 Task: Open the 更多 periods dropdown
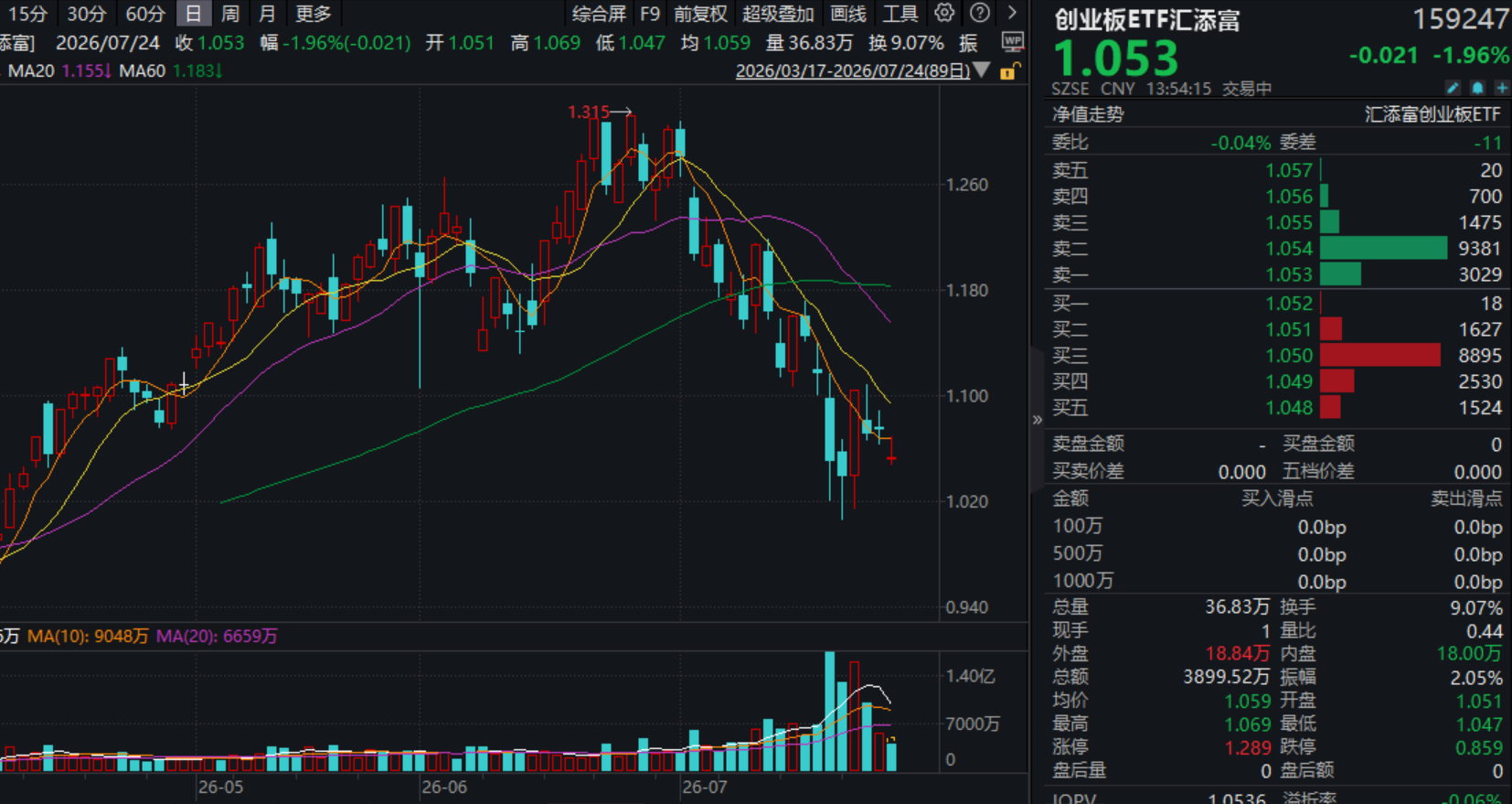[313, 14]
